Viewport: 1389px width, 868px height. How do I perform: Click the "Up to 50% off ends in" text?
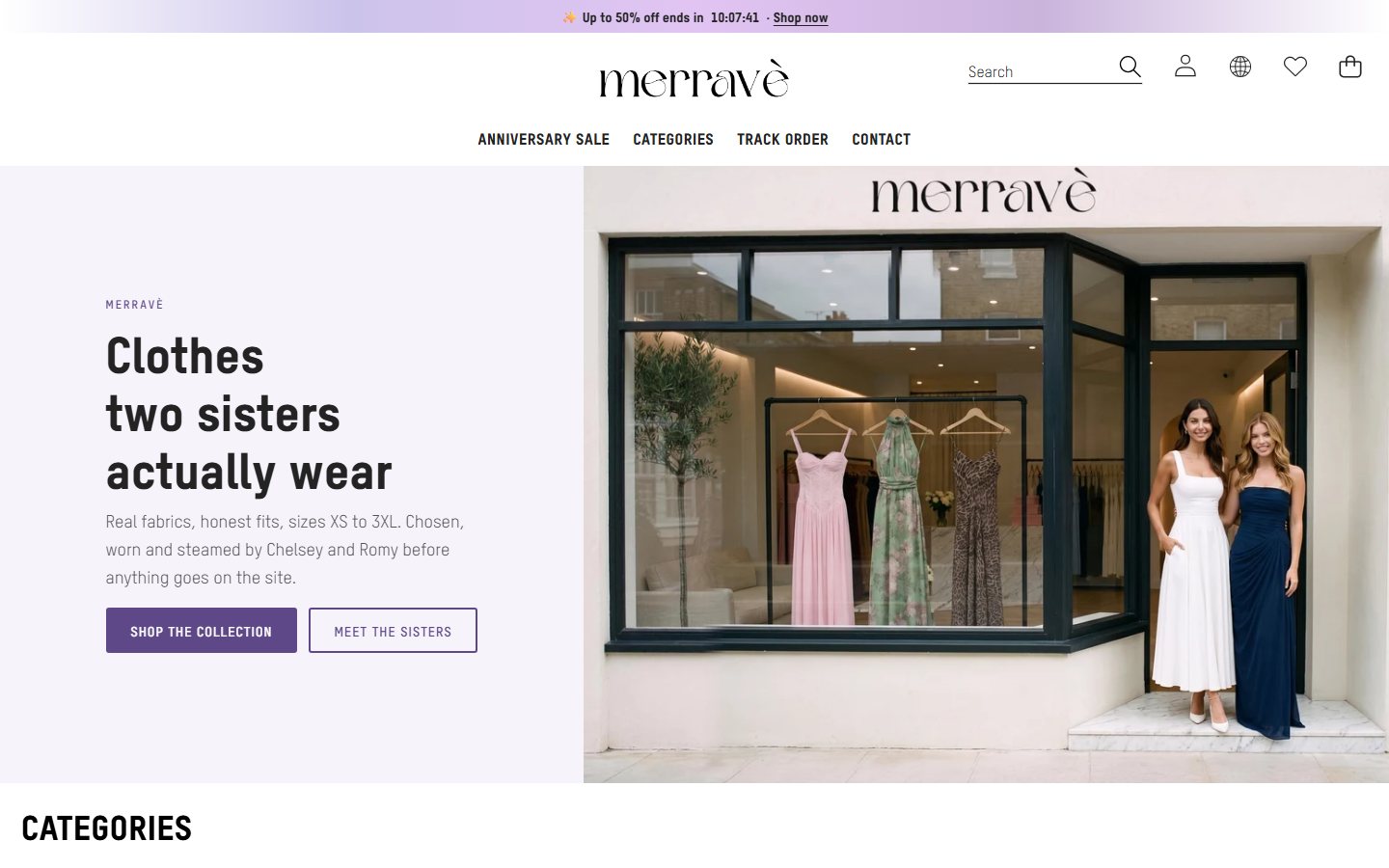click(x=642, y=17)
